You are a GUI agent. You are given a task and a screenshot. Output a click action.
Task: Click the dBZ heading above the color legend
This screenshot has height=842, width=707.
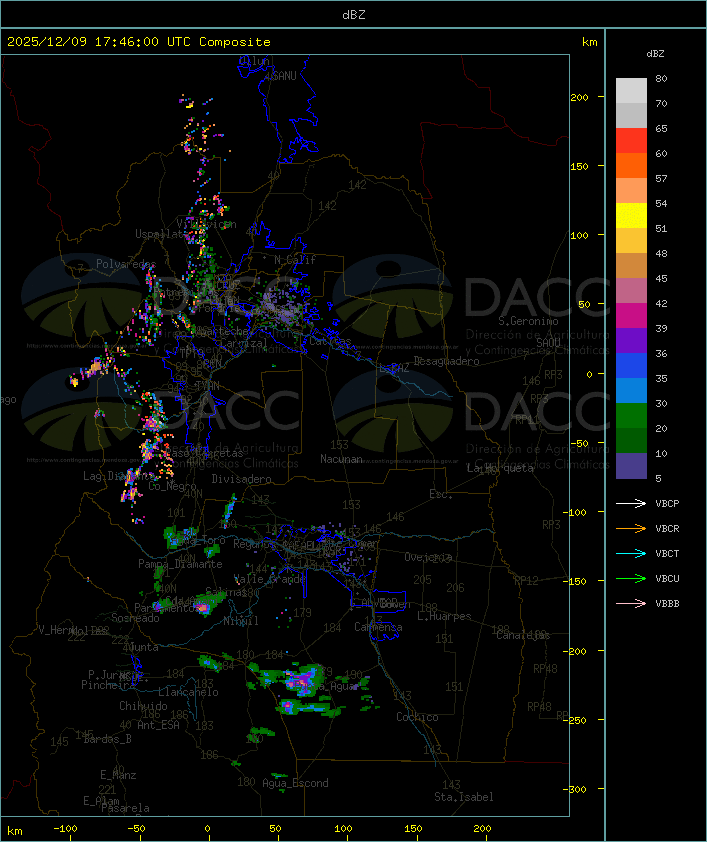655,54
